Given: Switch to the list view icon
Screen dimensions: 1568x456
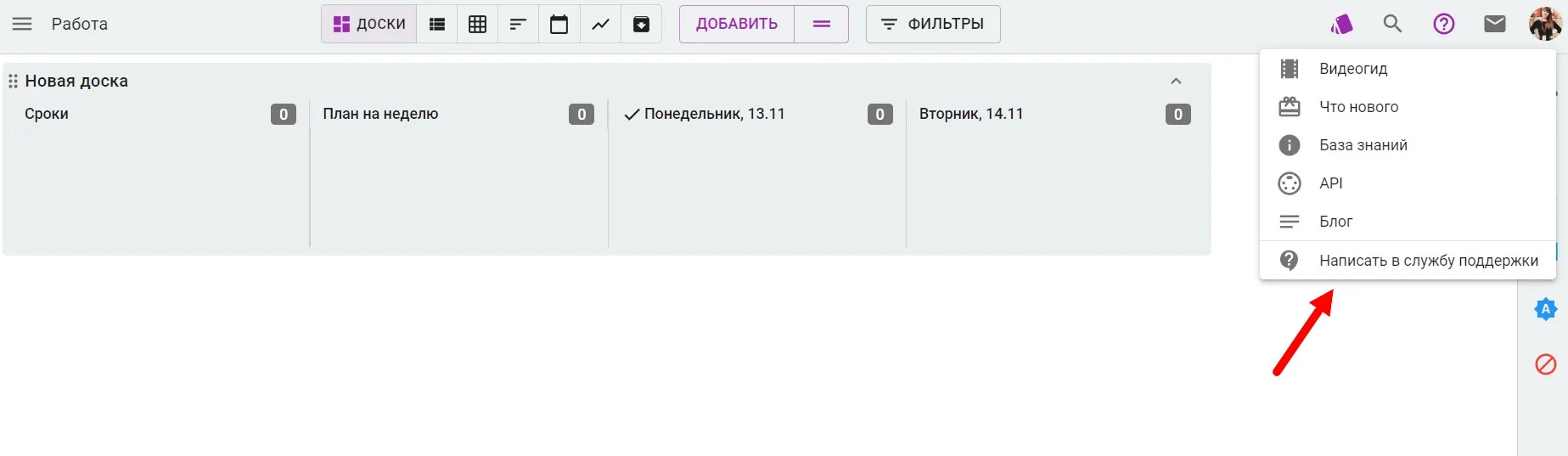Looking at the screenshot, I should click(437, 24).
